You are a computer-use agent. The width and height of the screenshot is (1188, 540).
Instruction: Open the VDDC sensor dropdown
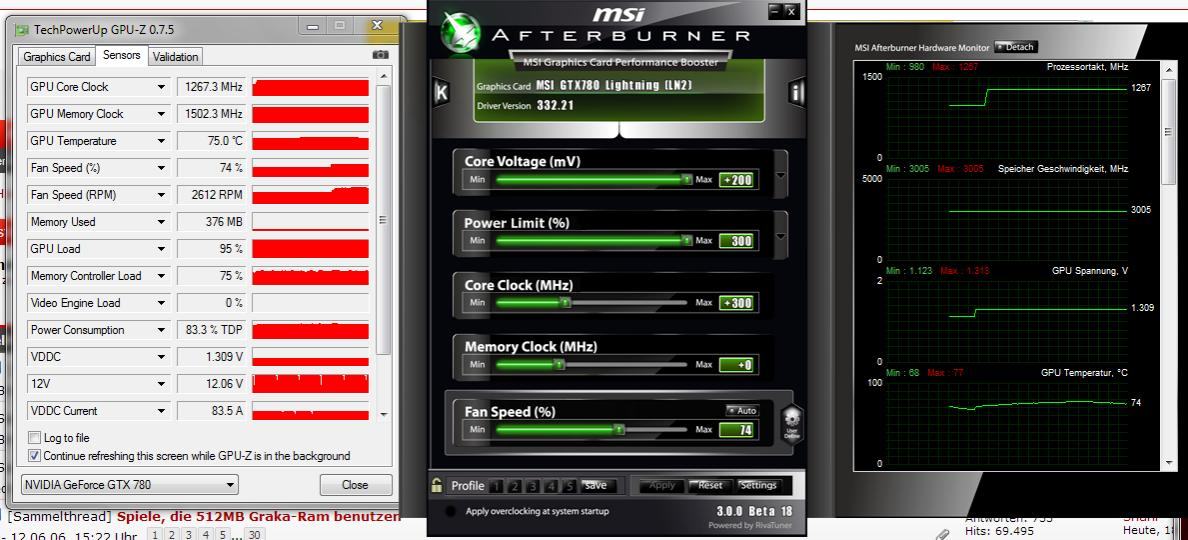161,357
